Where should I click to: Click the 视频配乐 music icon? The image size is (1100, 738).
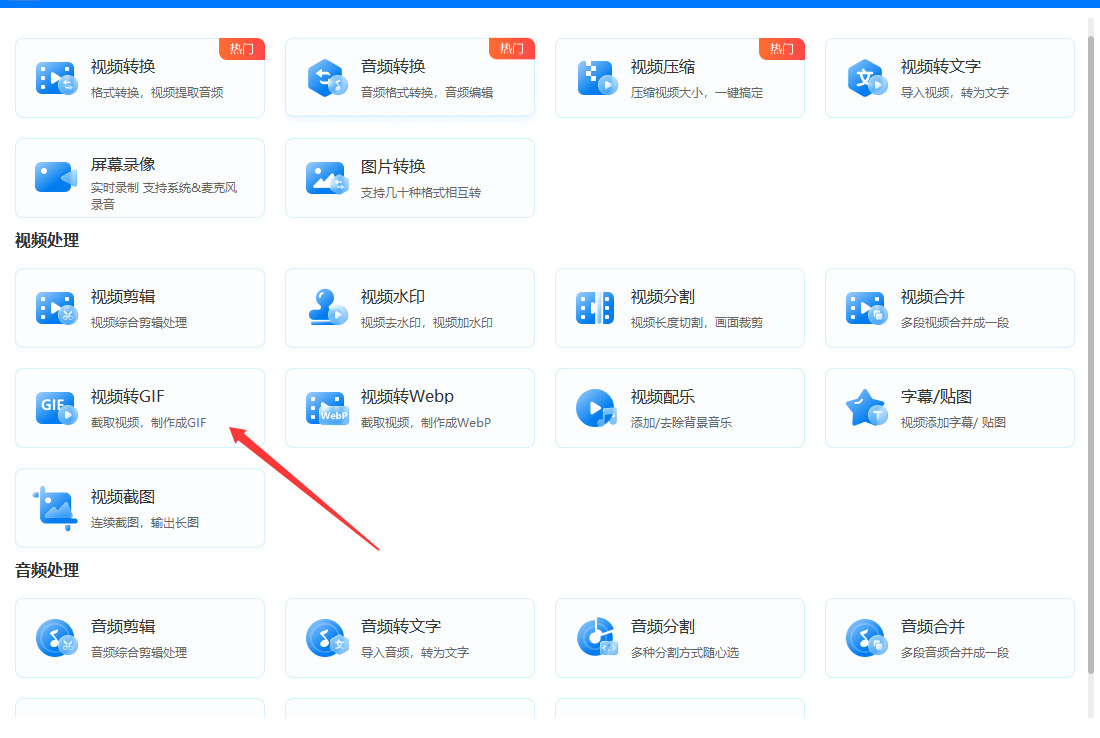(x=596, y=408)
